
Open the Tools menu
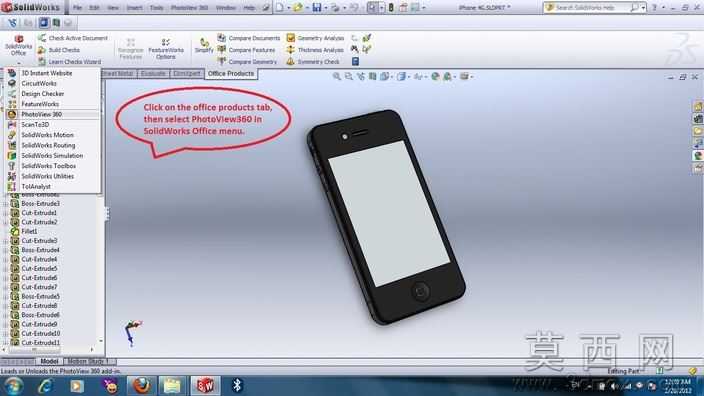coord(156,8)
